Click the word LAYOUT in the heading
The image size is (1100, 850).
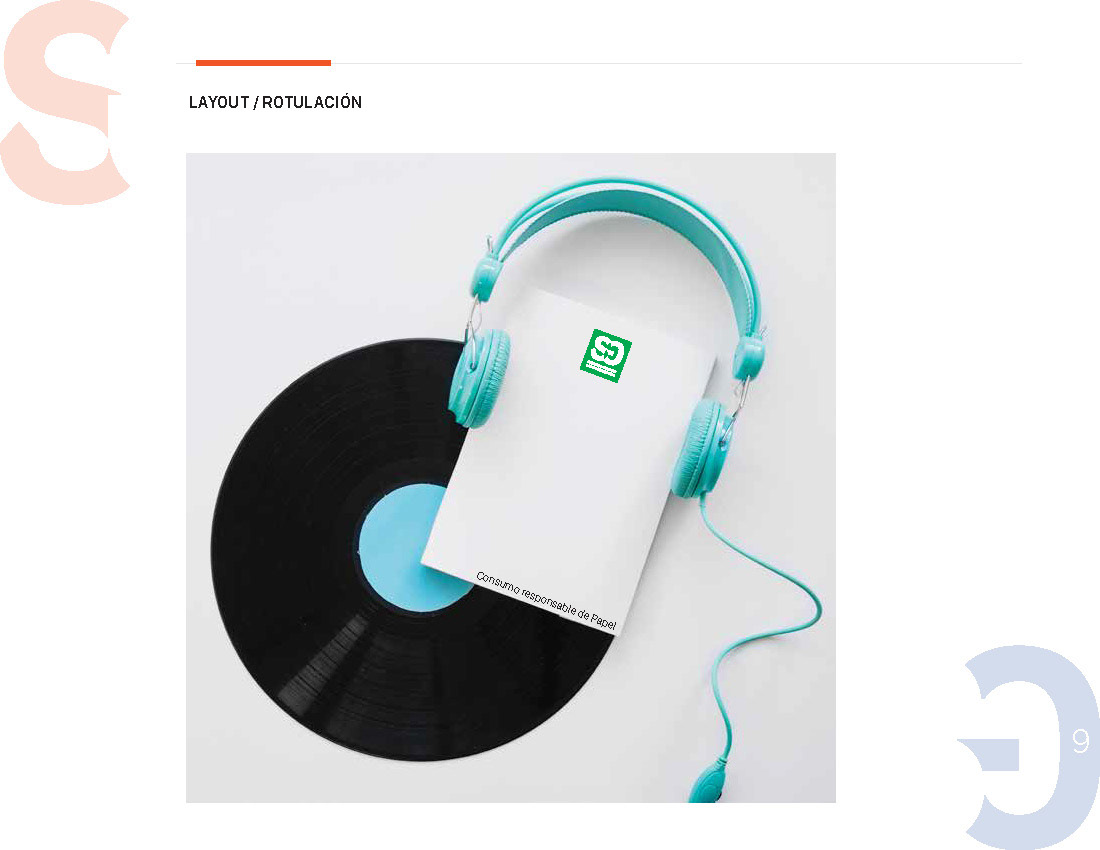[x=219, y=102]
